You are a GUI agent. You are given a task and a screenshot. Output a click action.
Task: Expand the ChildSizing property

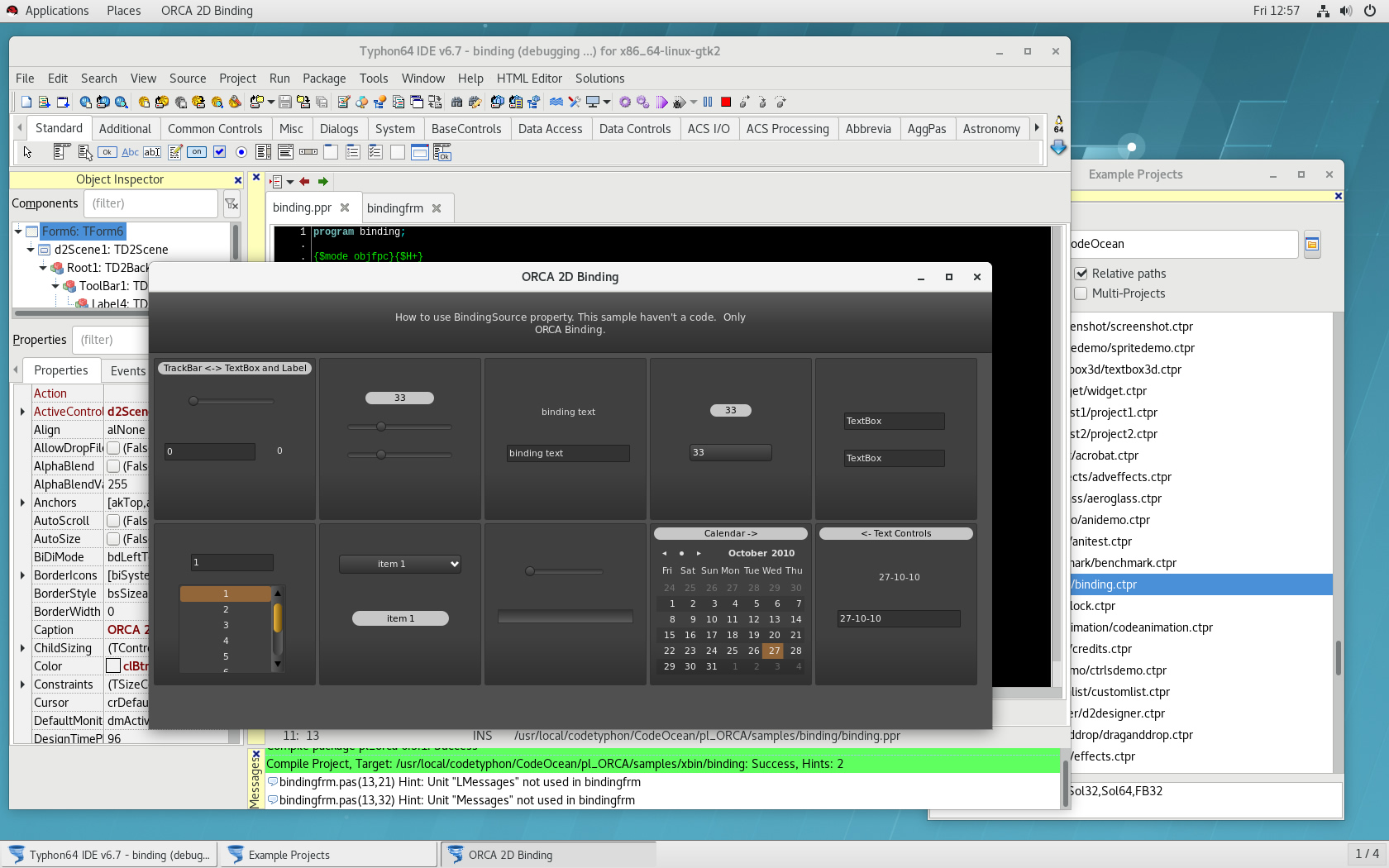point(22,648)
